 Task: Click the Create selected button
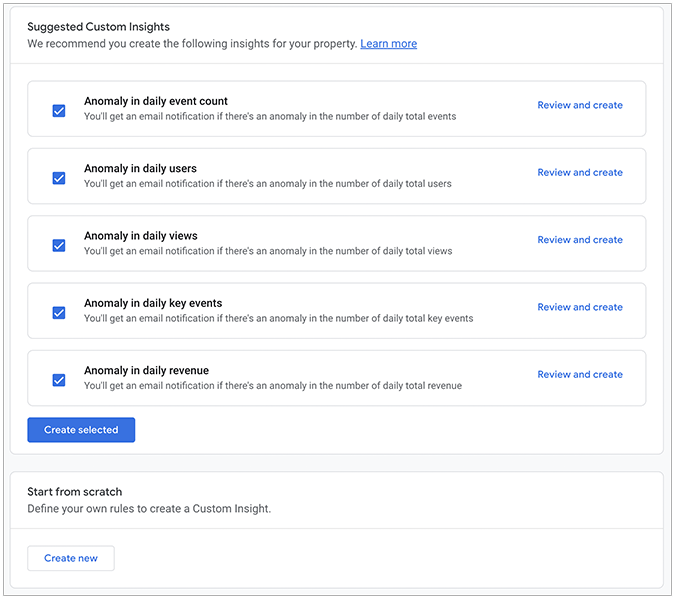point(81,430)
